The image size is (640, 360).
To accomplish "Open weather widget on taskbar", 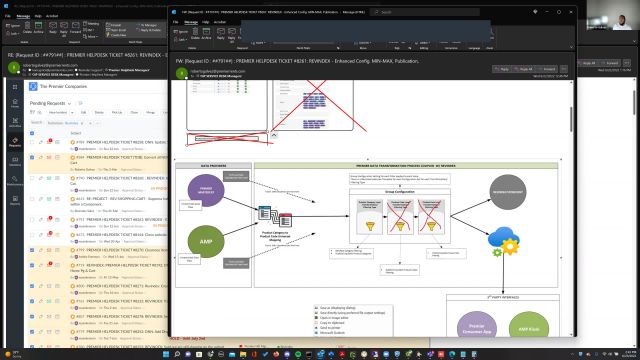I will click(x=12, y=354).
